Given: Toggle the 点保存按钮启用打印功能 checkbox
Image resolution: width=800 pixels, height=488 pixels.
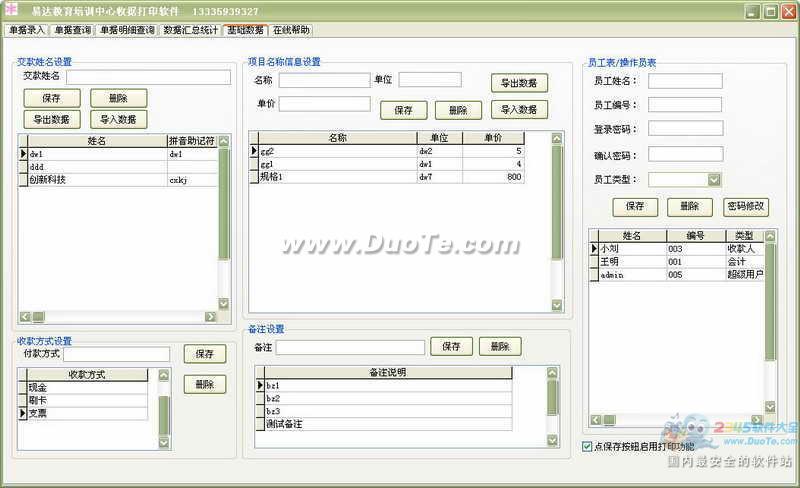Looking at the screenshot, I should tap(587, 446).
